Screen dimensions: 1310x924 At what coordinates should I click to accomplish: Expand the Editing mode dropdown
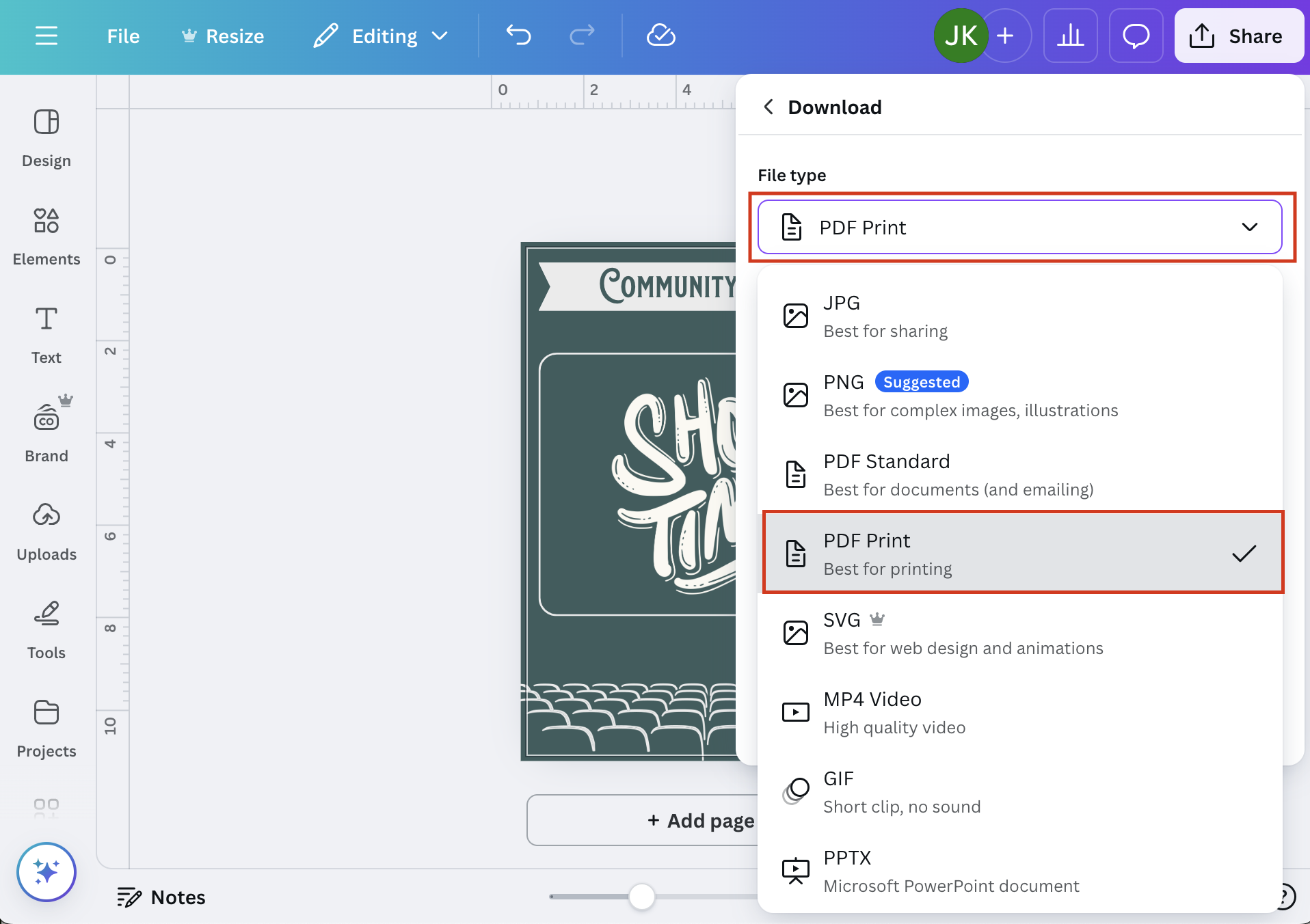pyautogui.click(x=381, y=36)
